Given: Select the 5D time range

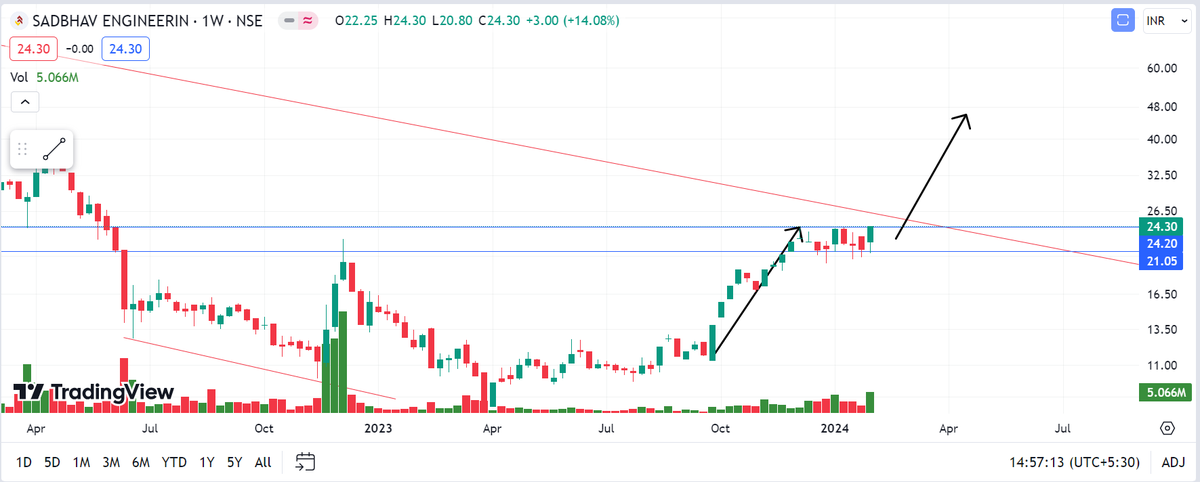Looking at the screenshot, I should coord(53,462).
